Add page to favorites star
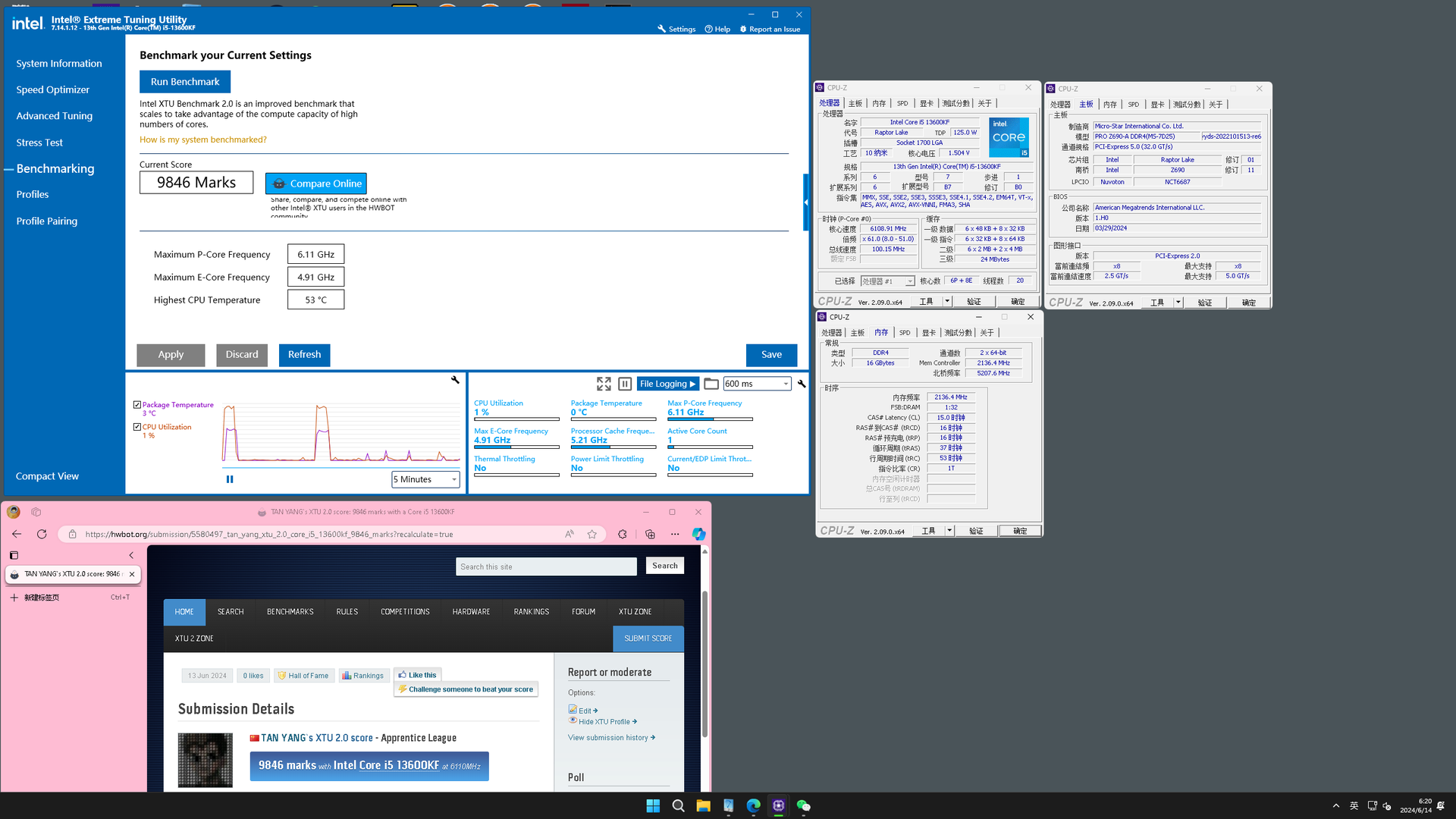Viewport: 1456px width, 819px height. [592, 534]
